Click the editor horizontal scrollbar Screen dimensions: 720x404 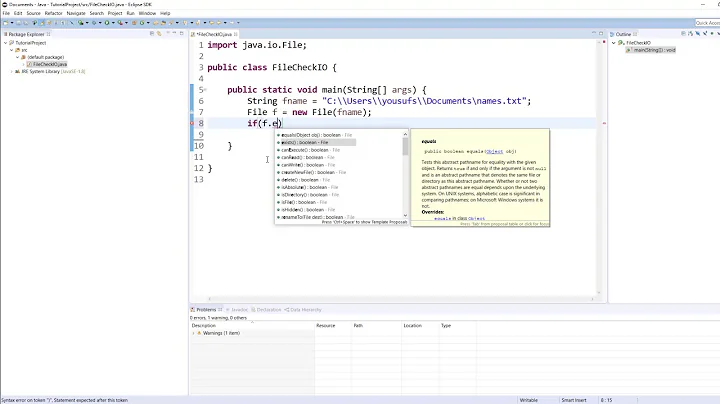click(400, 299)
